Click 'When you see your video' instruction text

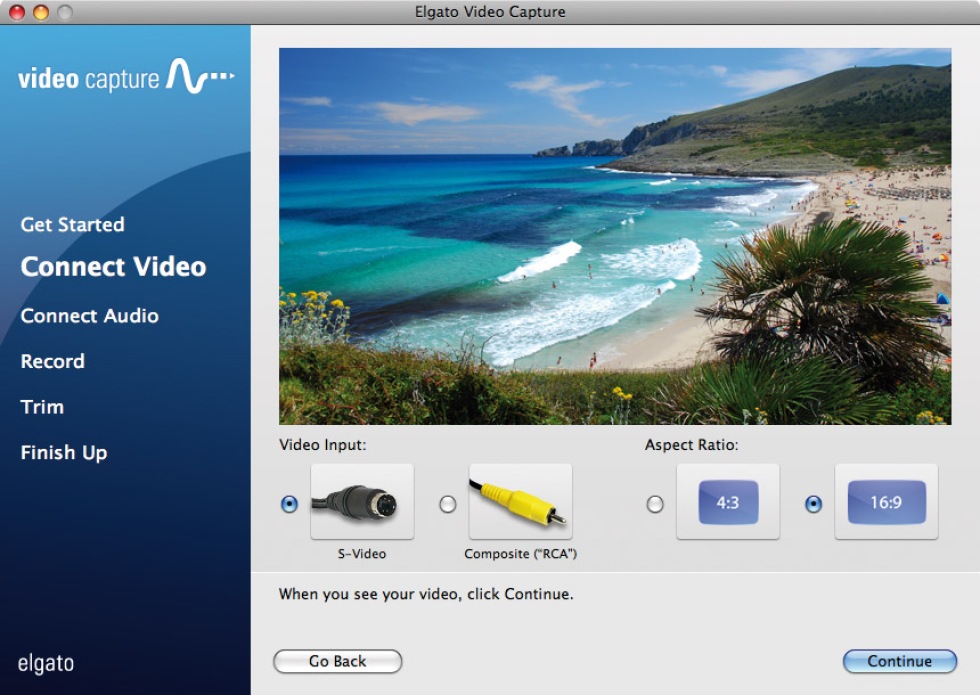coord(426,594)
